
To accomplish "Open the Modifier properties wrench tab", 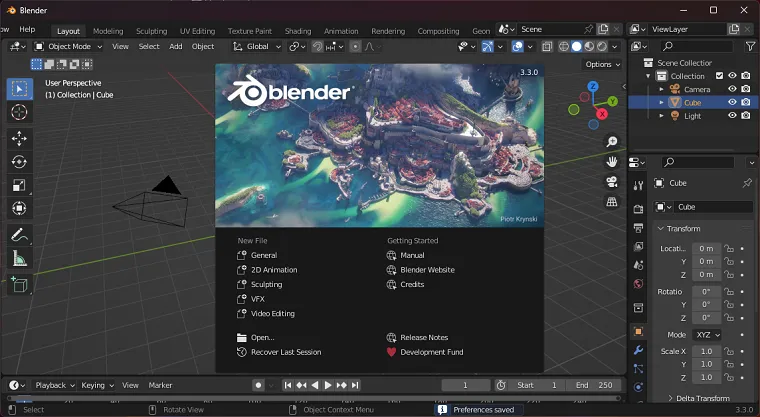I will tap(638, 350).
